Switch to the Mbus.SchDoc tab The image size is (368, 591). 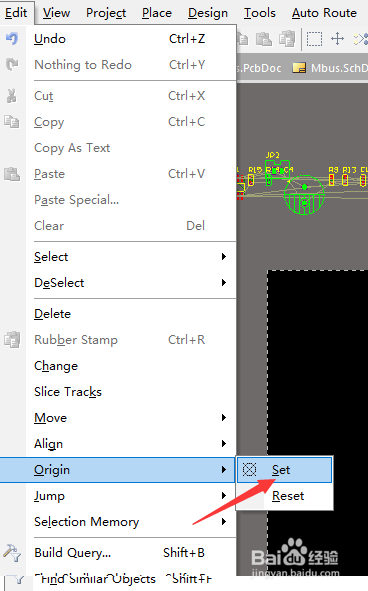click(x=330, y=68)
